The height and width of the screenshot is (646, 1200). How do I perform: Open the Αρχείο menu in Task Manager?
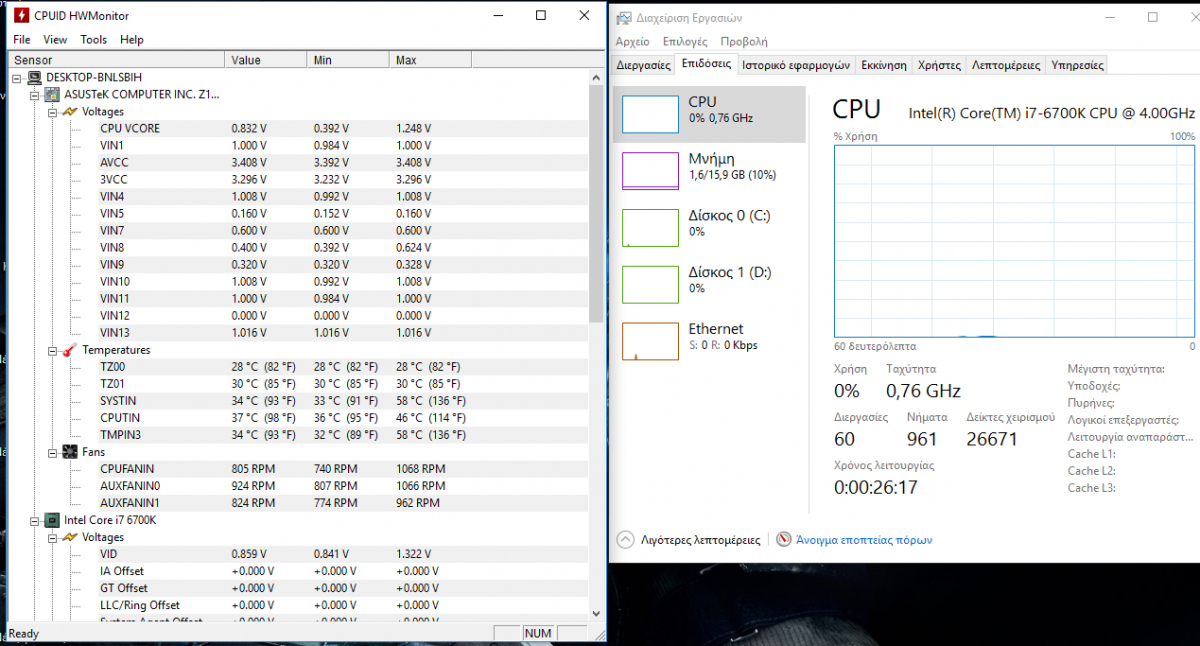(x=633, y=41)
